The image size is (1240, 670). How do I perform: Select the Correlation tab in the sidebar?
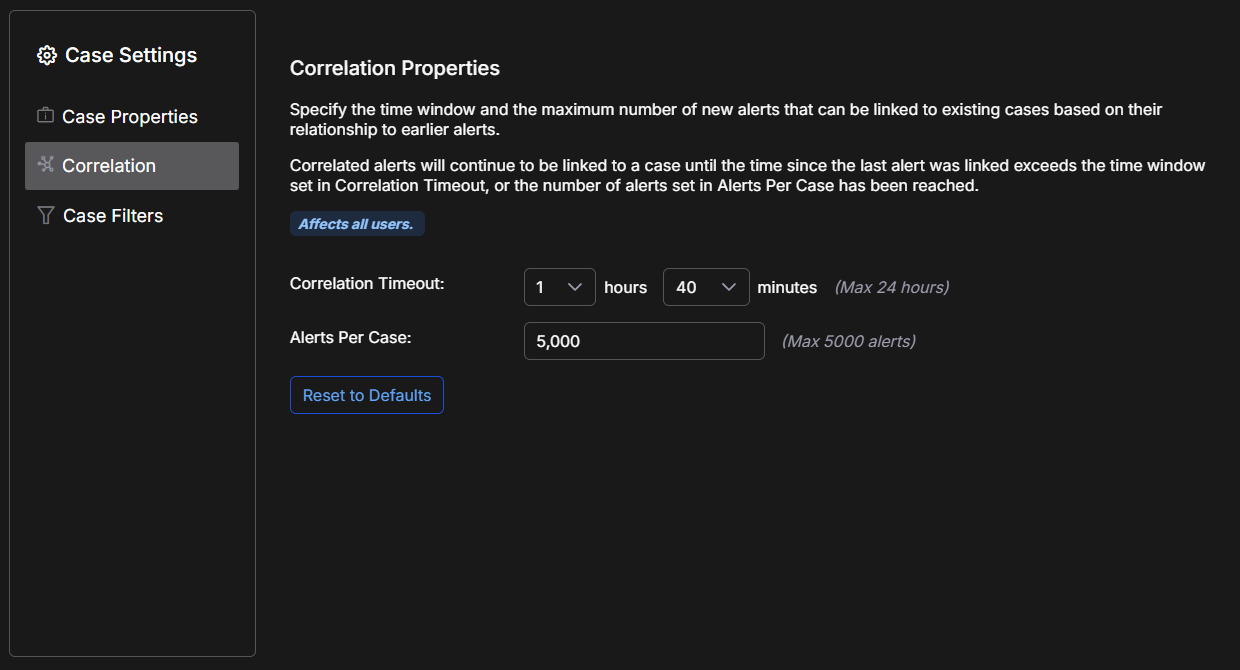click(108, 165)
